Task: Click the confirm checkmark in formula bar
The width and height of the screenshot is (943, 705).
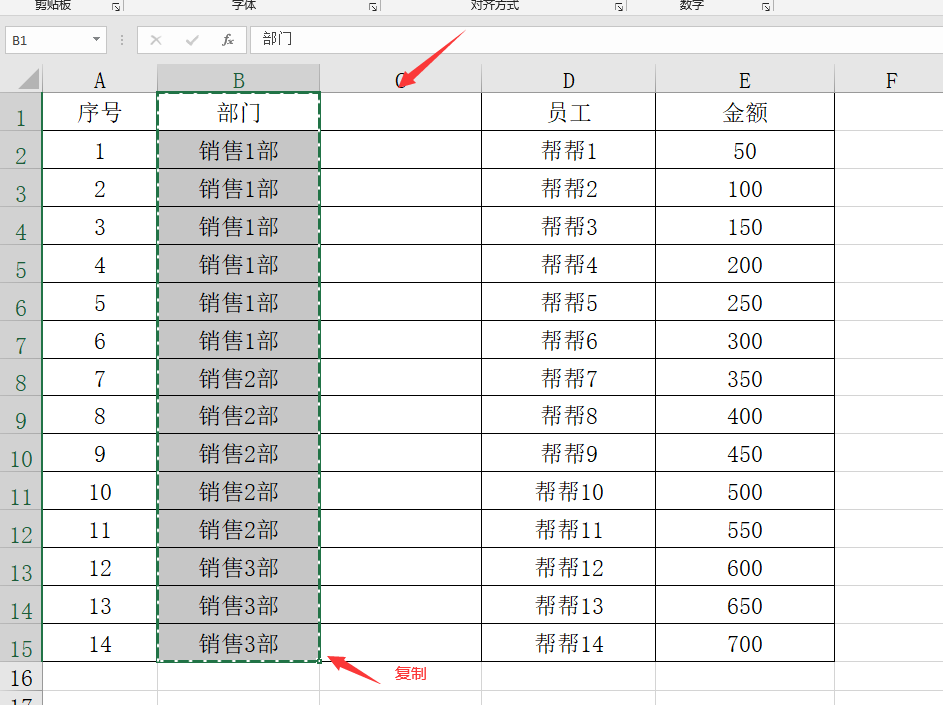Action: [192, 40]
